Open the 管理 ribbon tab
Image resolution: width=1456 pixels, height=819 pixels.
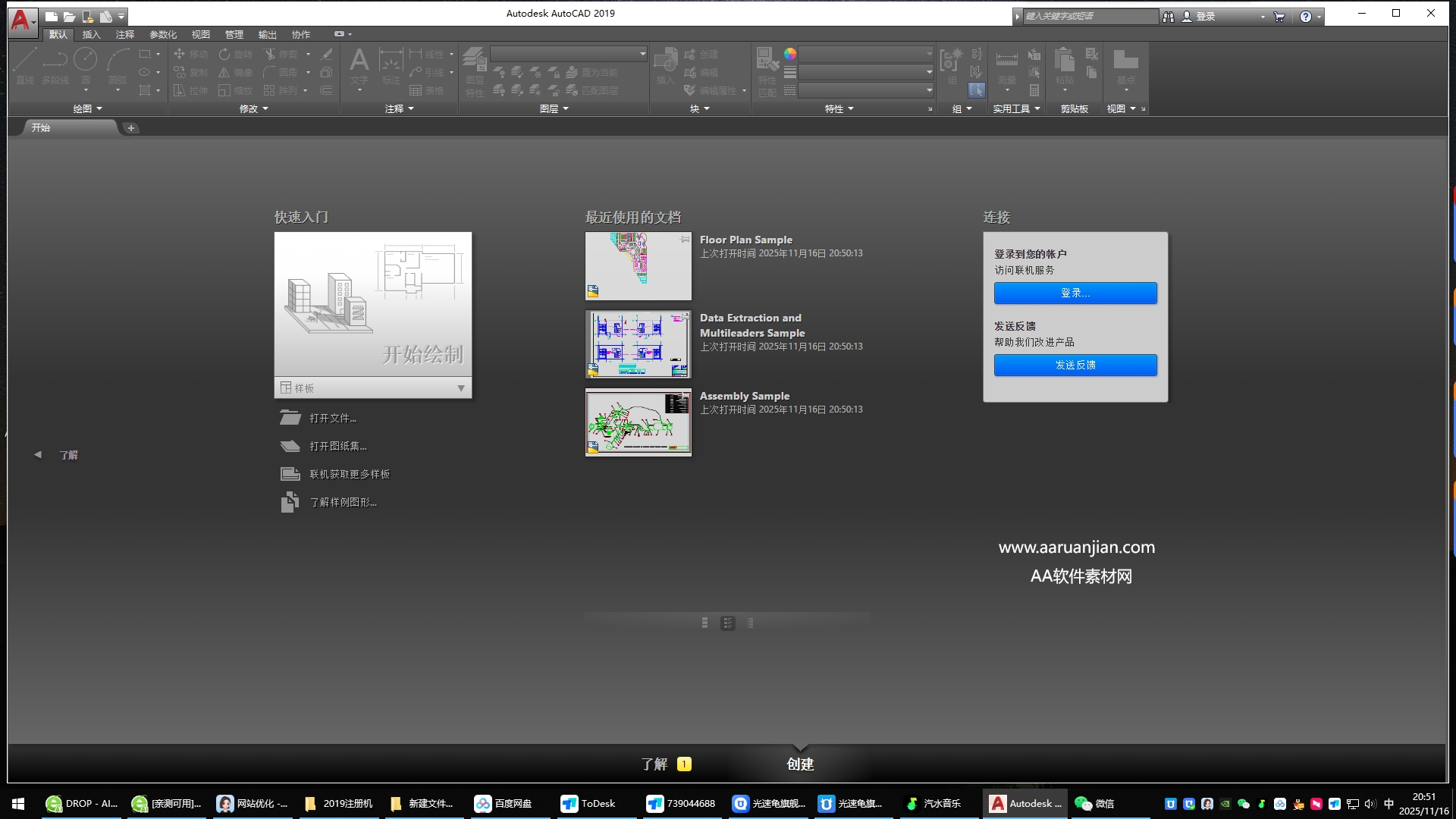234,34
